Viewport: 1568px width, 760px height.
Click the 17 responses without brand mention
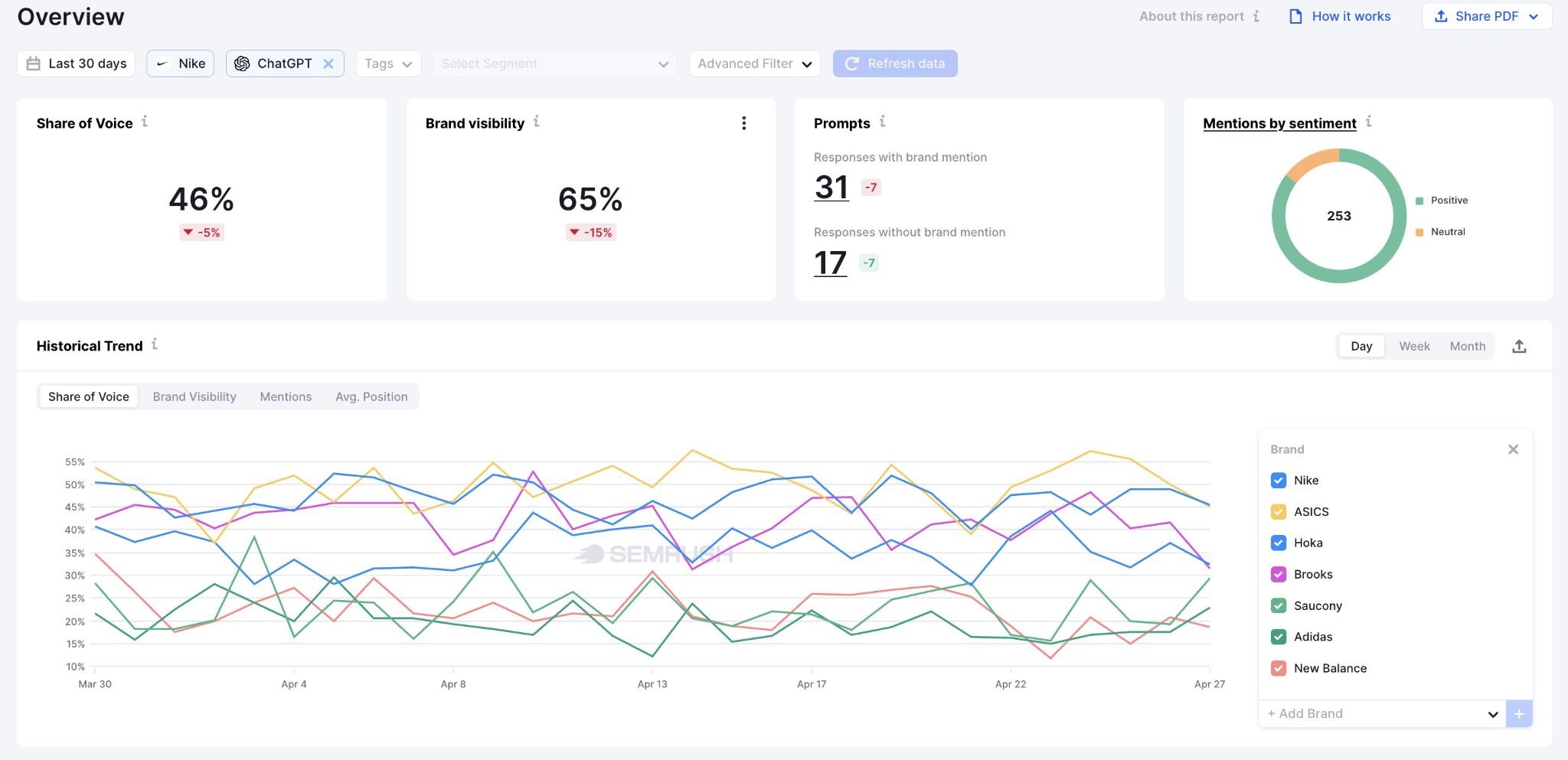(830, 263)
